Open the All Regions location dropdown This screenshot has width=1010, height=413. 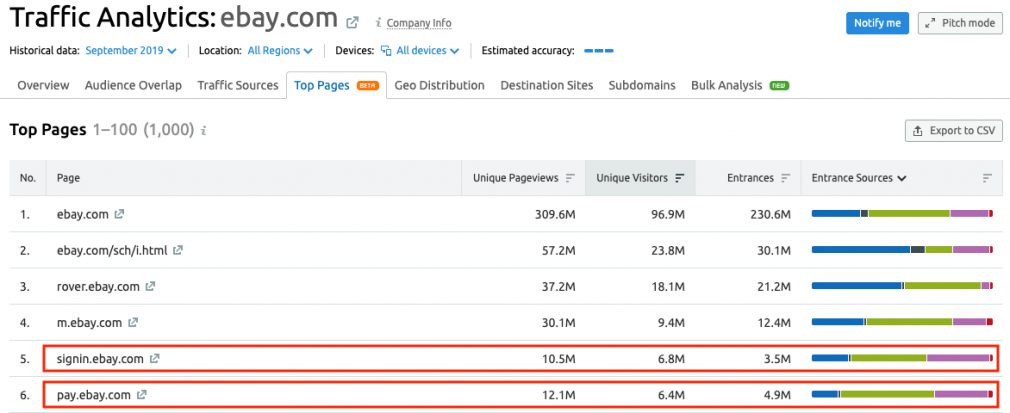280,50
